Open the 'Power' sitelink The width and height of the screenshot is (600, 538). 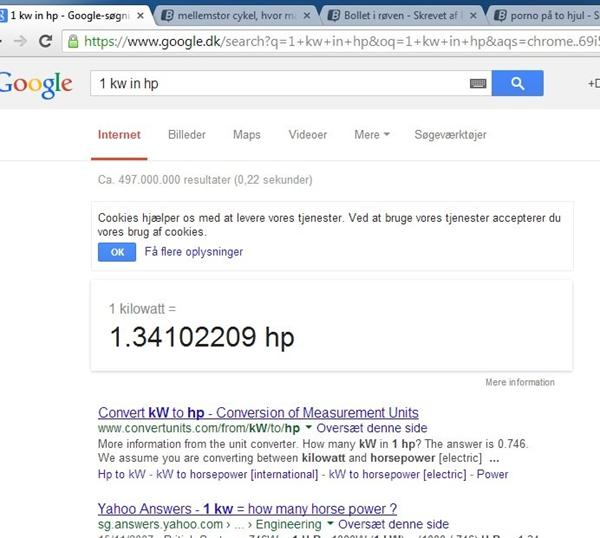pos(492,474)
